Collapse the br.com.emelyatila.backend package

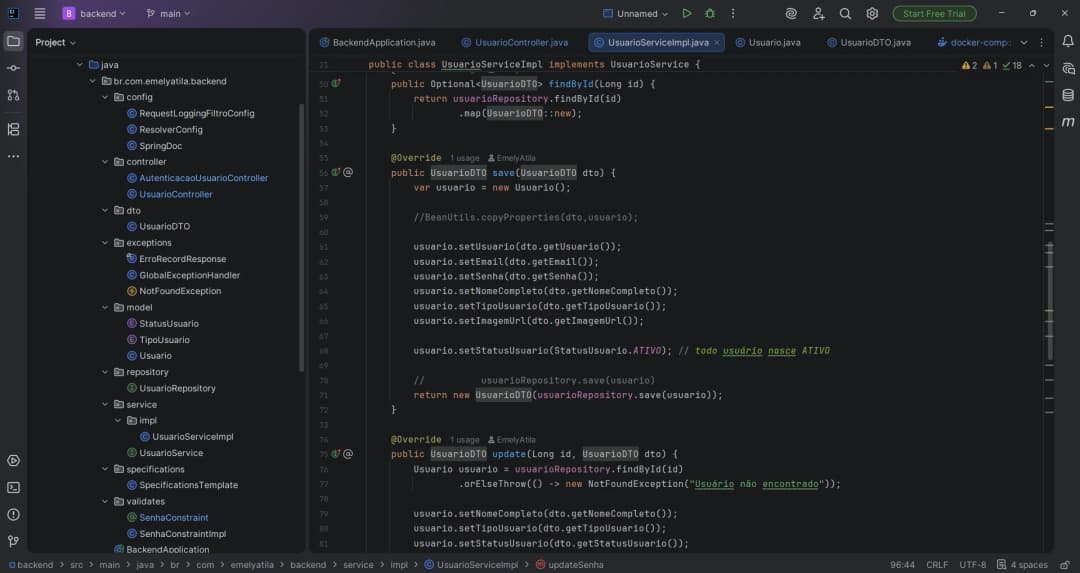click(92, 81)
